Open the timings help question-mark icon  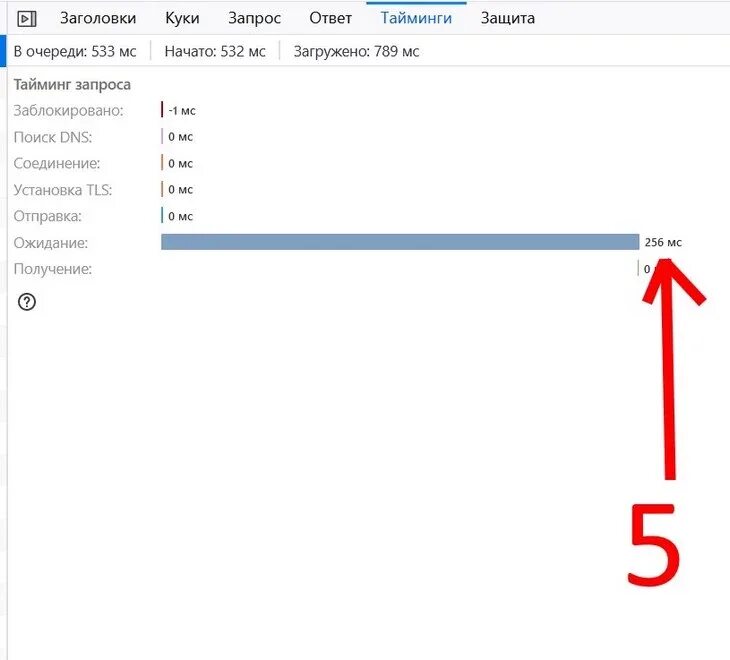(27, 302)
